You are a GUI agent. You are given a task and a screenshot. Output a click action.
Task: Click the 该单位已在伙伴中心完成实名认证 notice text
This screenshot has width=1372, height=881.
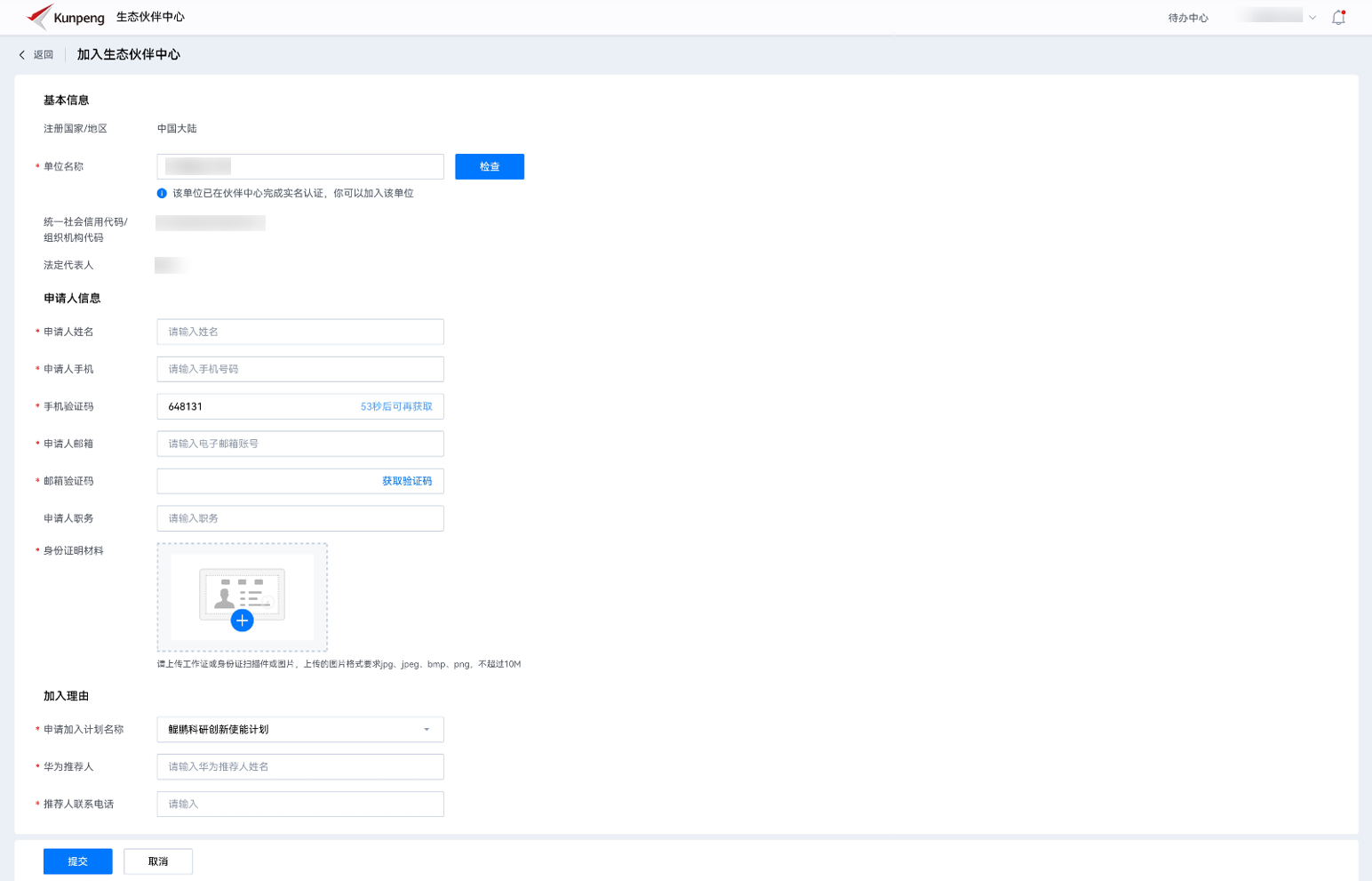(293, 193)
